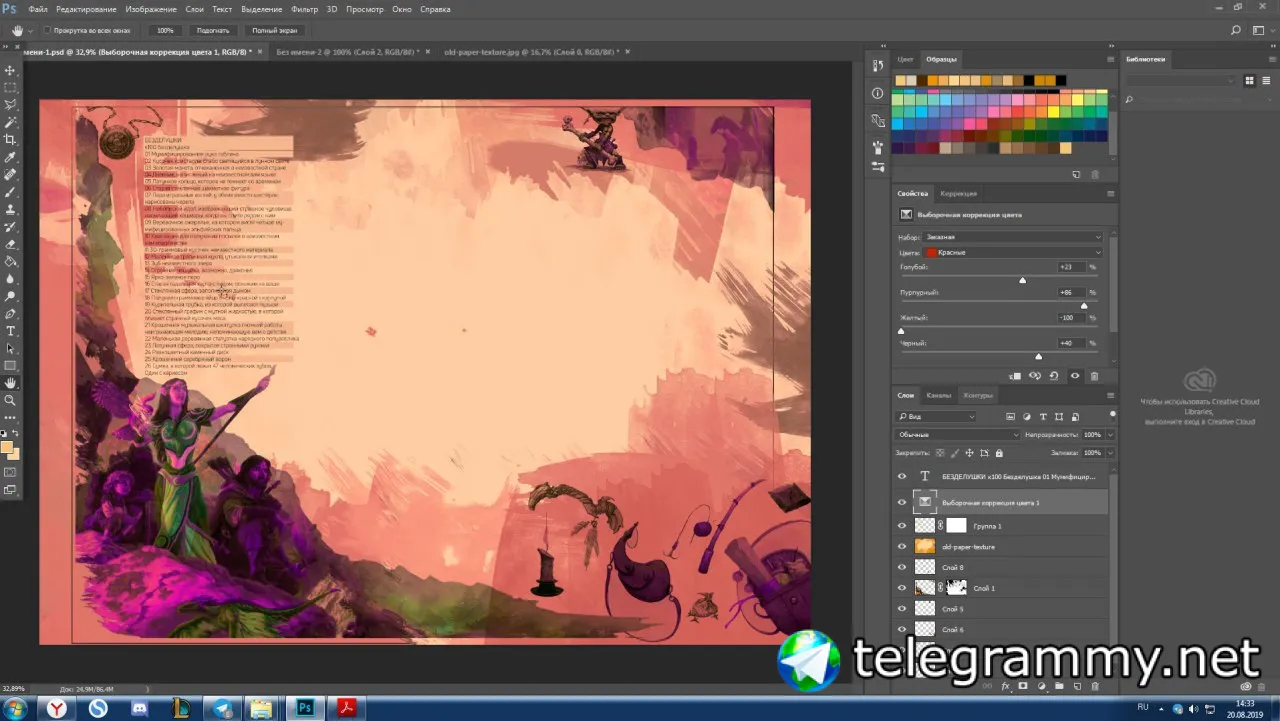This screenshot has width=1280, height=721.
Task: Switch to the Каналы tab
Action: coord(938,395)
